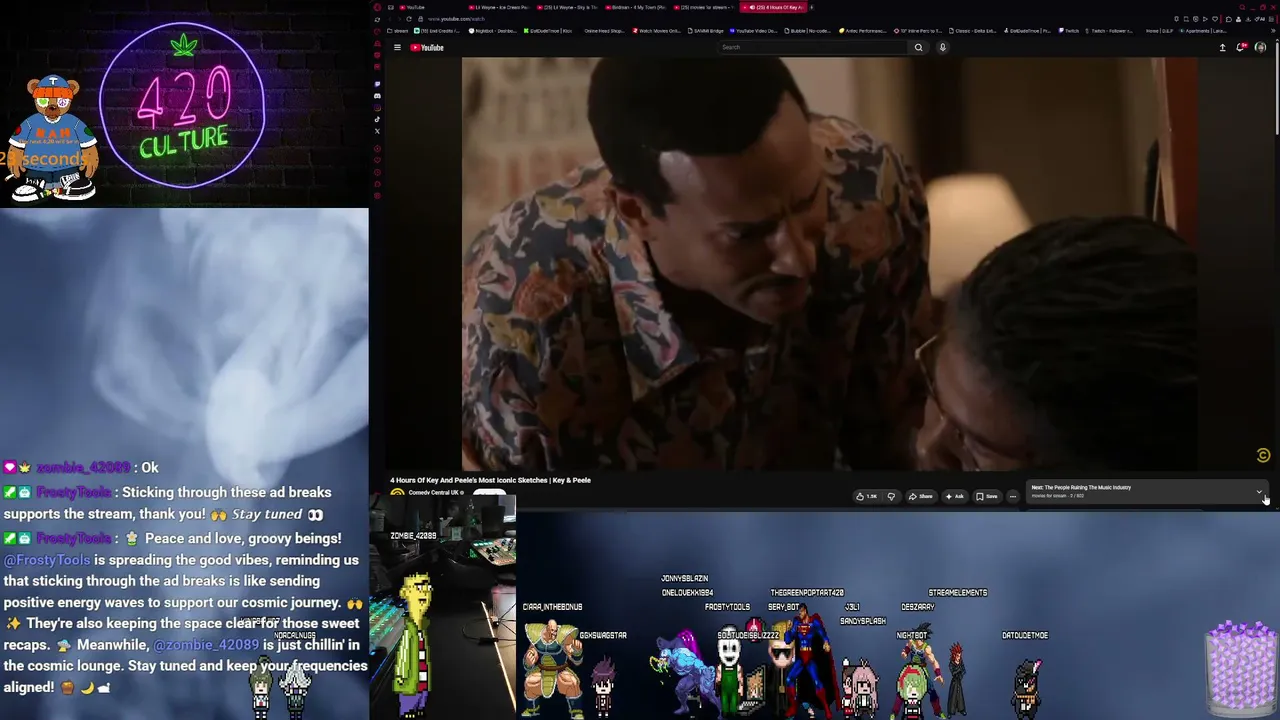
Task: Open YouTube notifications bell
Action: 1241,47
